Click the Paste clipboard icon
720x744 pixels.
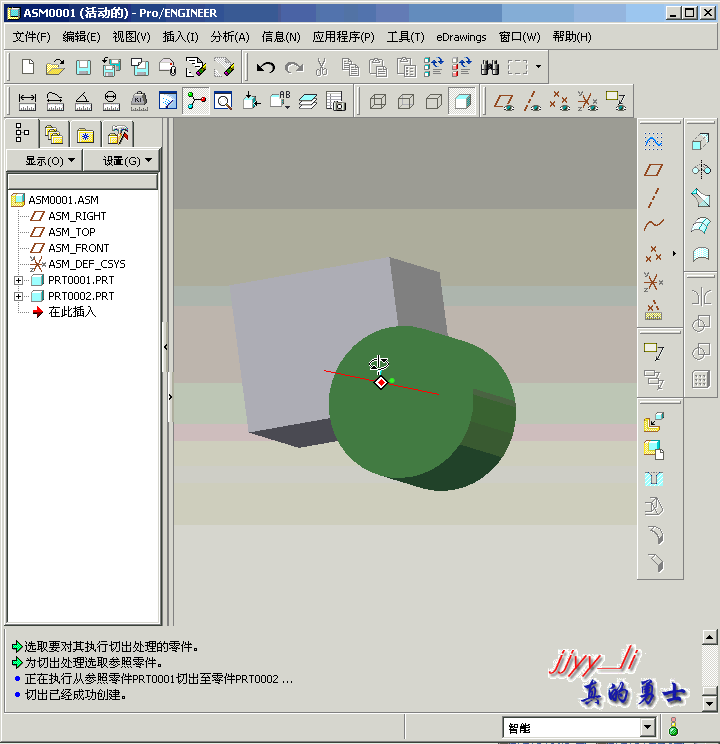point(378,67)
